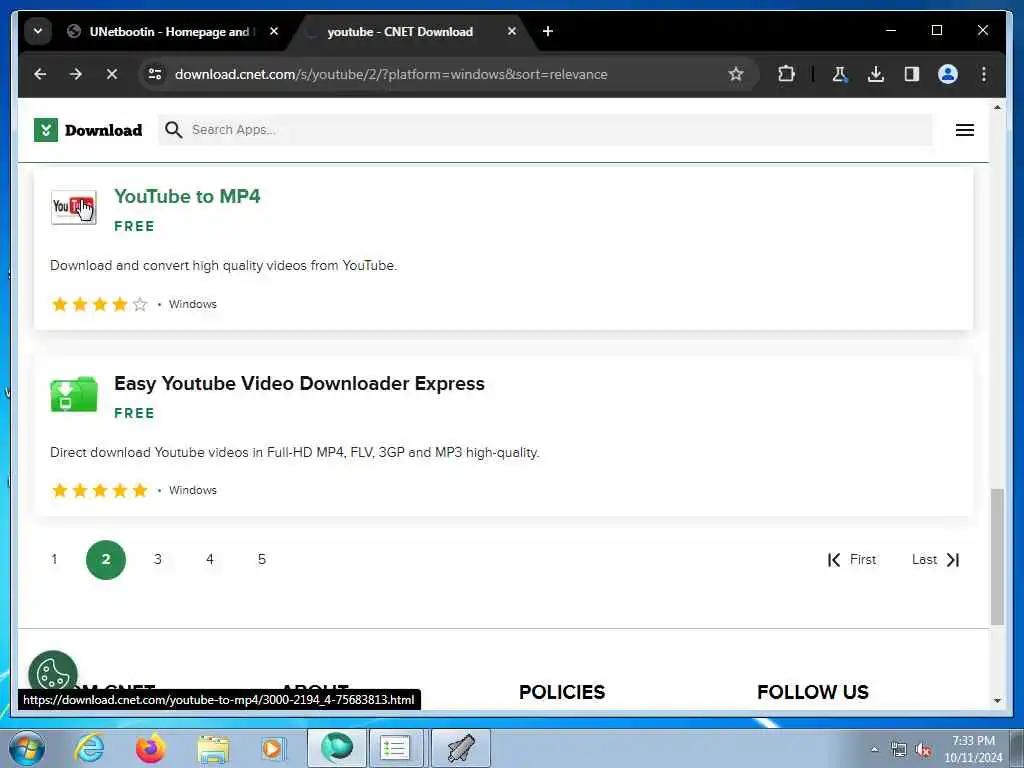Go to results page 1
Viewport: 1024px width, 768px height.
[x=54, y=560]
